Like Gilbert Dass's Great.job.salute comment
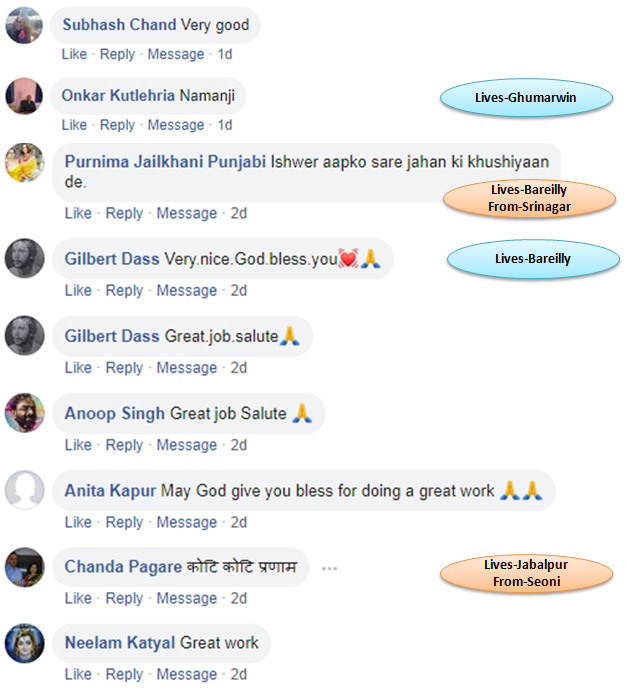The width and height of the screenshot is (626, 693). pos(78,368)
